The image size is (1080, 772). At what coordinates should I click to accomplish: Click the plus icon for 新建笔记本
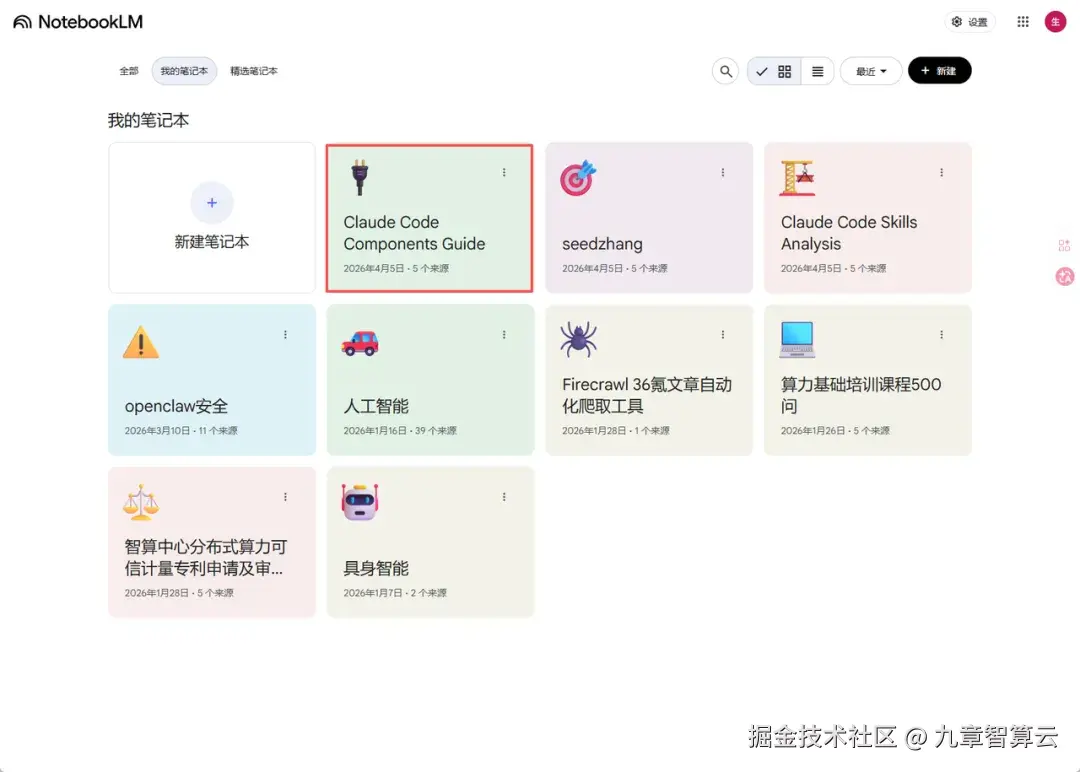tap(211, 202)
